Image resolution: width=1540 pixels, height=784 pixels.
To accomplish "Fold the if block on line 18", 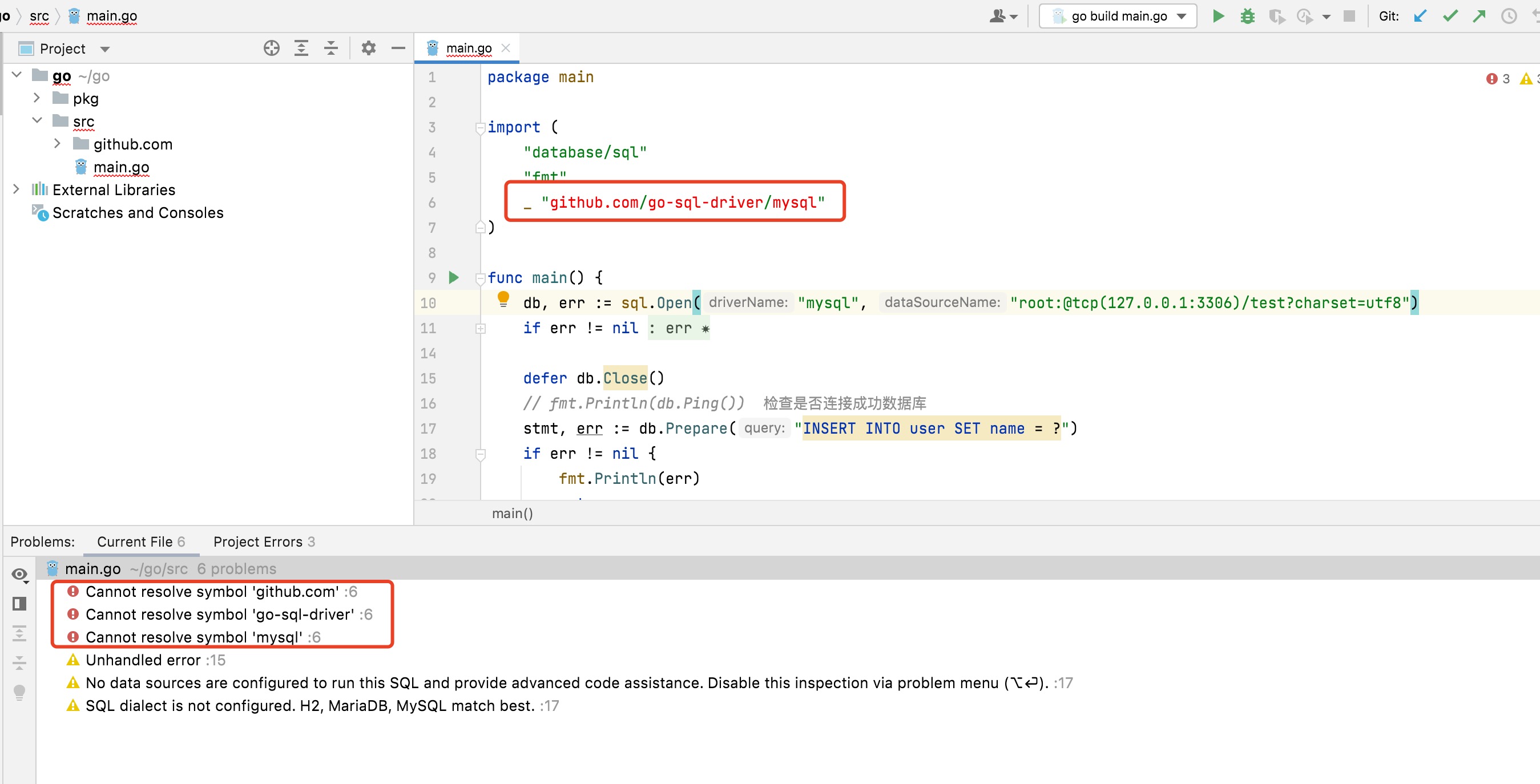I will [x=480, y=454].
